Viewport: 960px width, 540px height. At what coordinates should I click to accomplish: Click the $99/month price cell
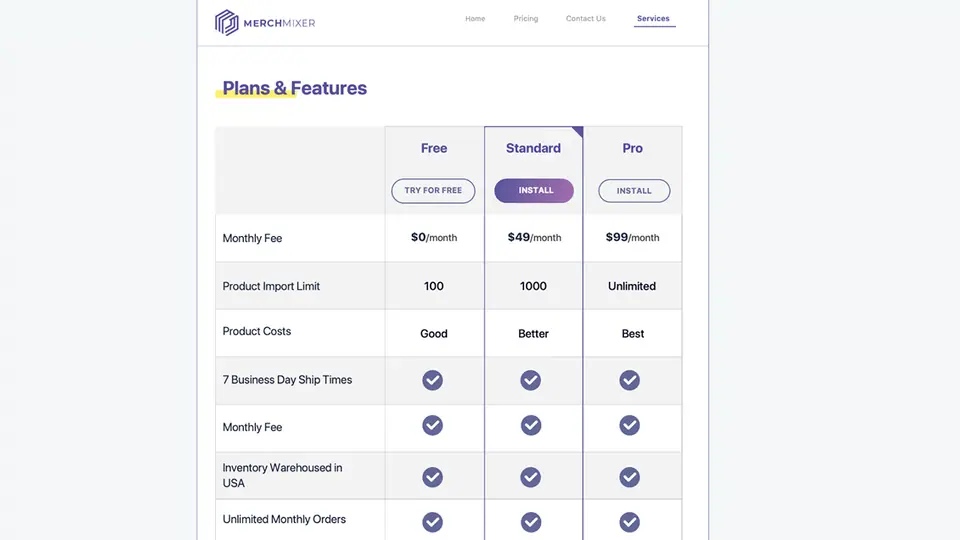[x=632, y=238]
